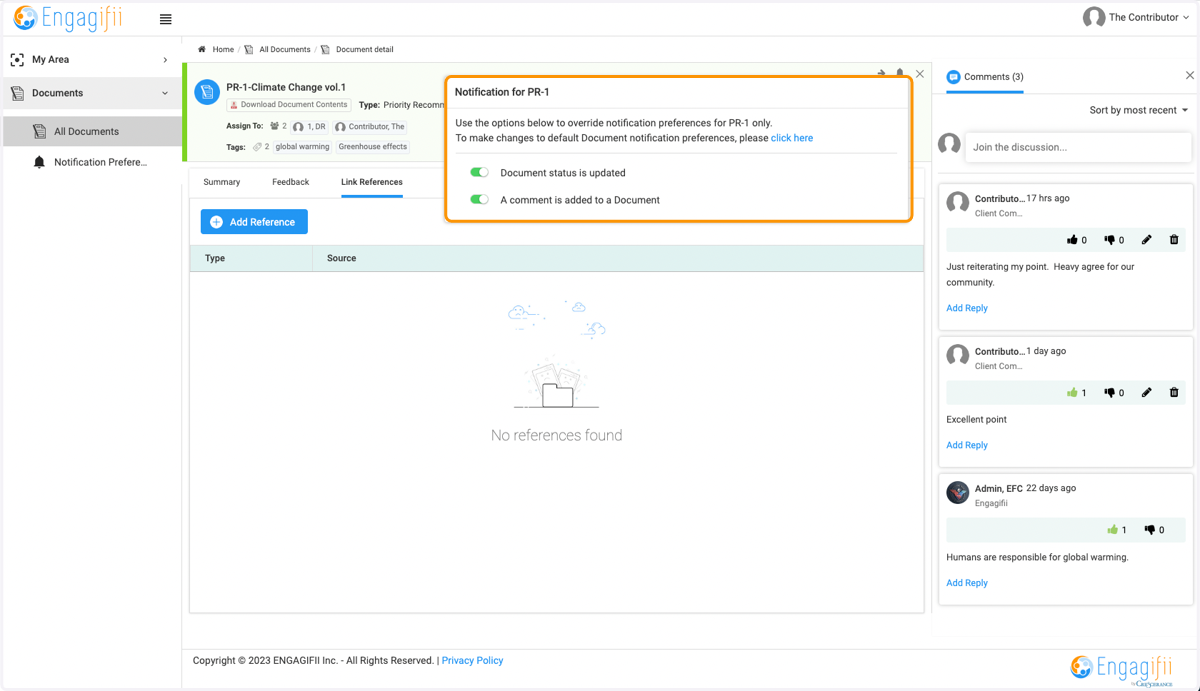Expand the My Area sidebar section
The width and height of the screenshot is (1200, 691).
click(x=91, y=60)
